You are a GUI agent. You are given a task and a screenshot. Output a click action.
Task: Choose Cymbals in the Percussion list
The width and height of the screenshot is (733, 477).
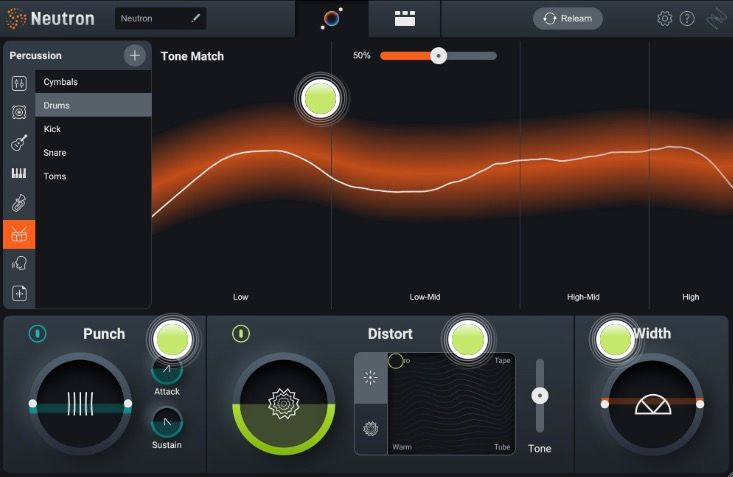(93, 82)
